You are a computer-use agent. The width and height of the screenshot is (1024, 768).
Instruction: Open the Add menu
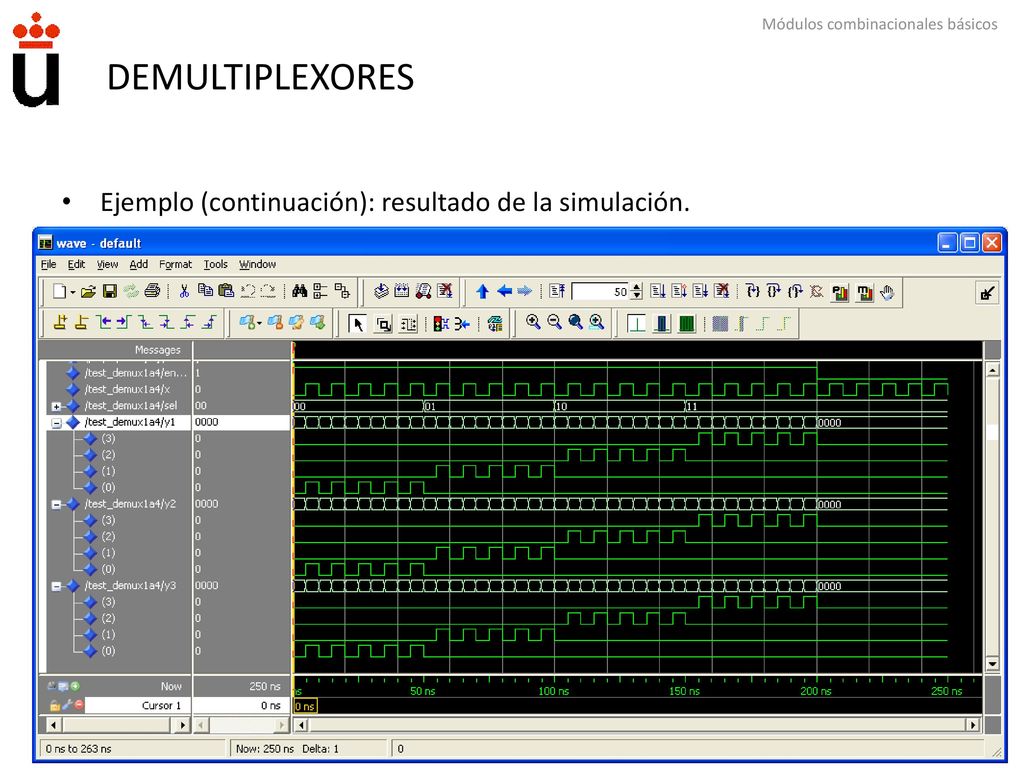coord(138,264)
